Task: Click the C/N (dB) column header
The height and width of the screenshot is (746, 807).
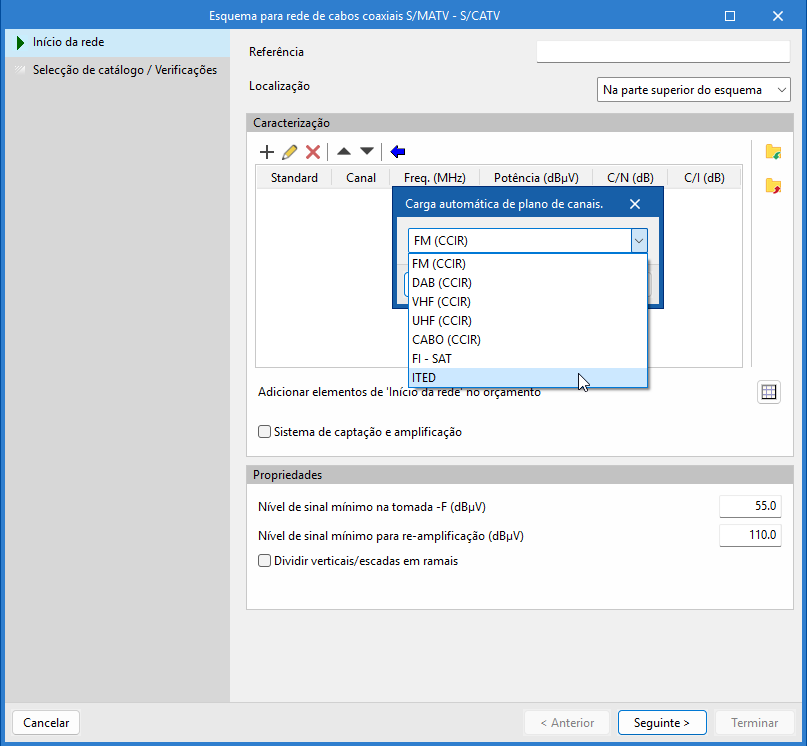Action: coord(630,178)
